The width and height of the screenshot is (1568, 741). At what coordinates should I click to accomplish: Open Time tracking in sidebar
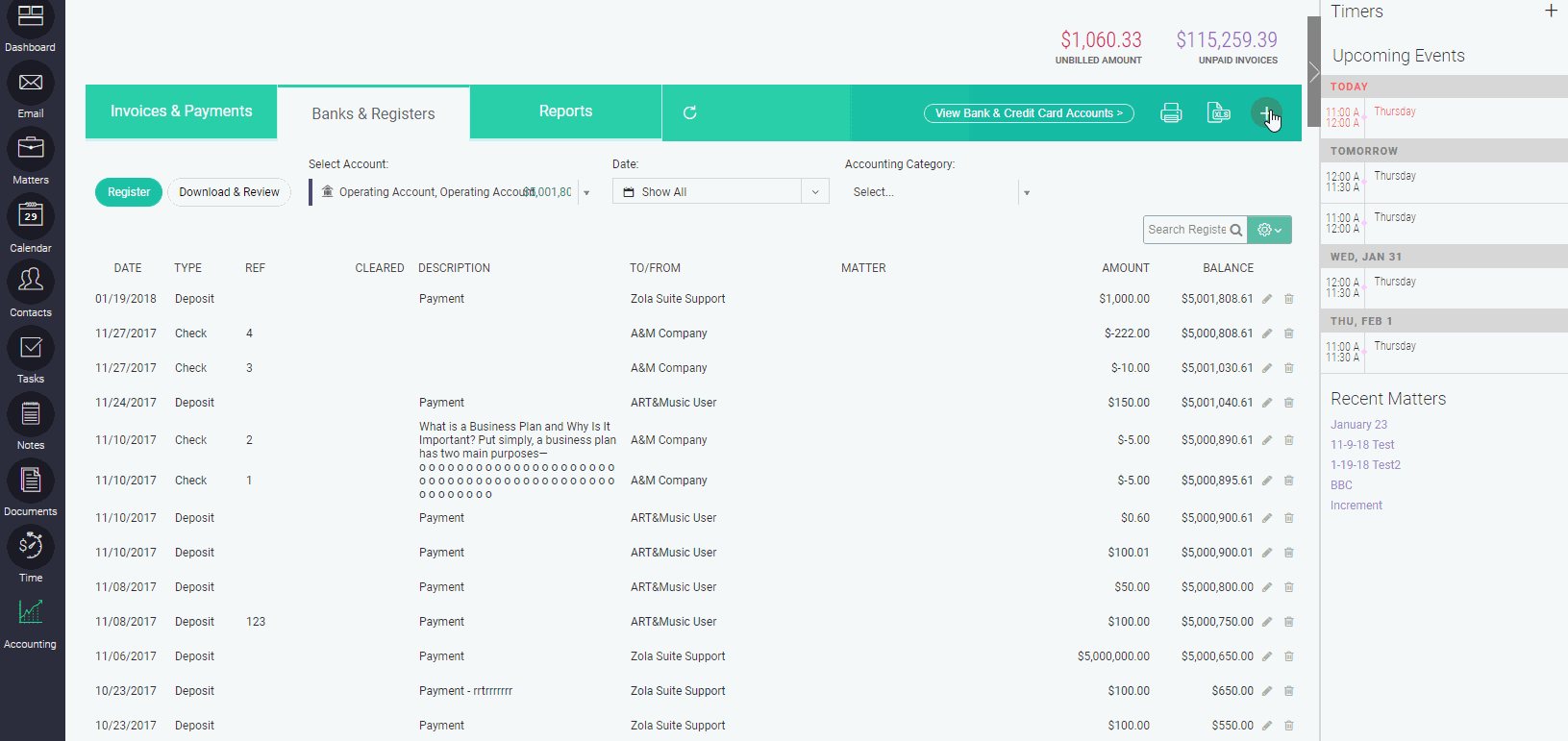pos(31,547)
